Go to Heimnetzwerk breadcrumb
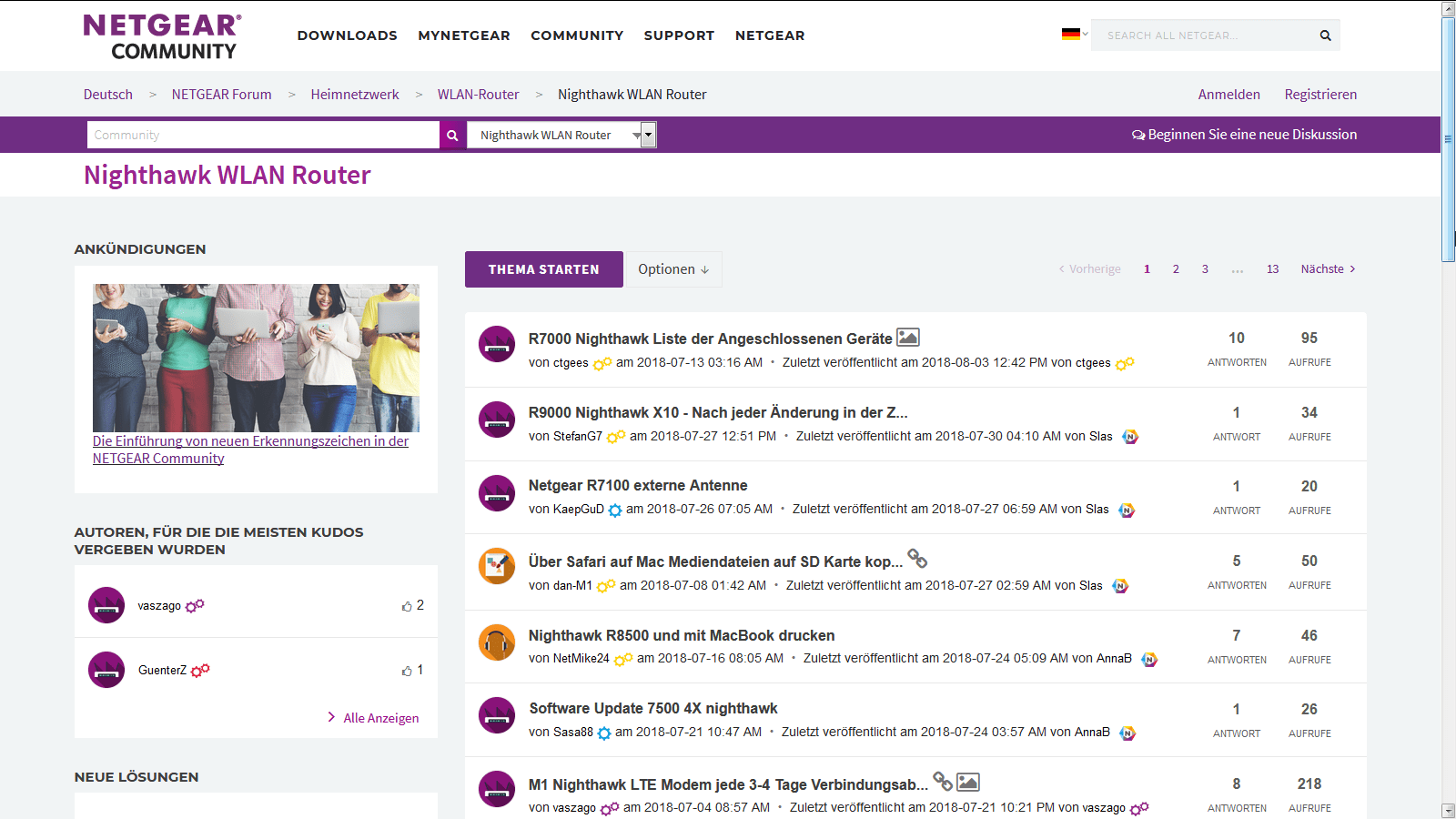 coord(355,95)
